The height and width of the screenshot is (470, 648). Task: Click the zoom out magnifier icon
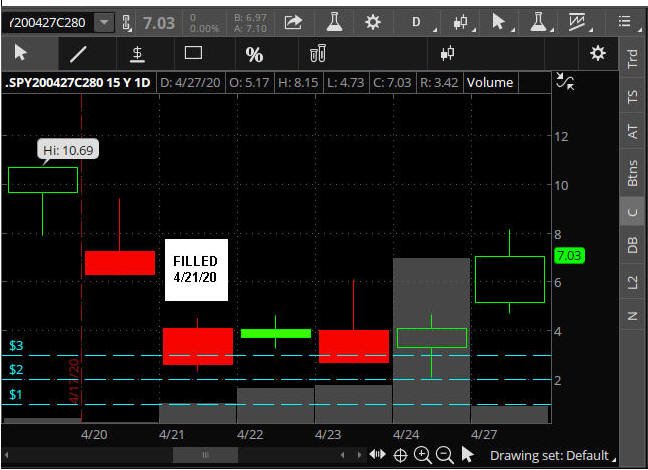click(445, 455)
